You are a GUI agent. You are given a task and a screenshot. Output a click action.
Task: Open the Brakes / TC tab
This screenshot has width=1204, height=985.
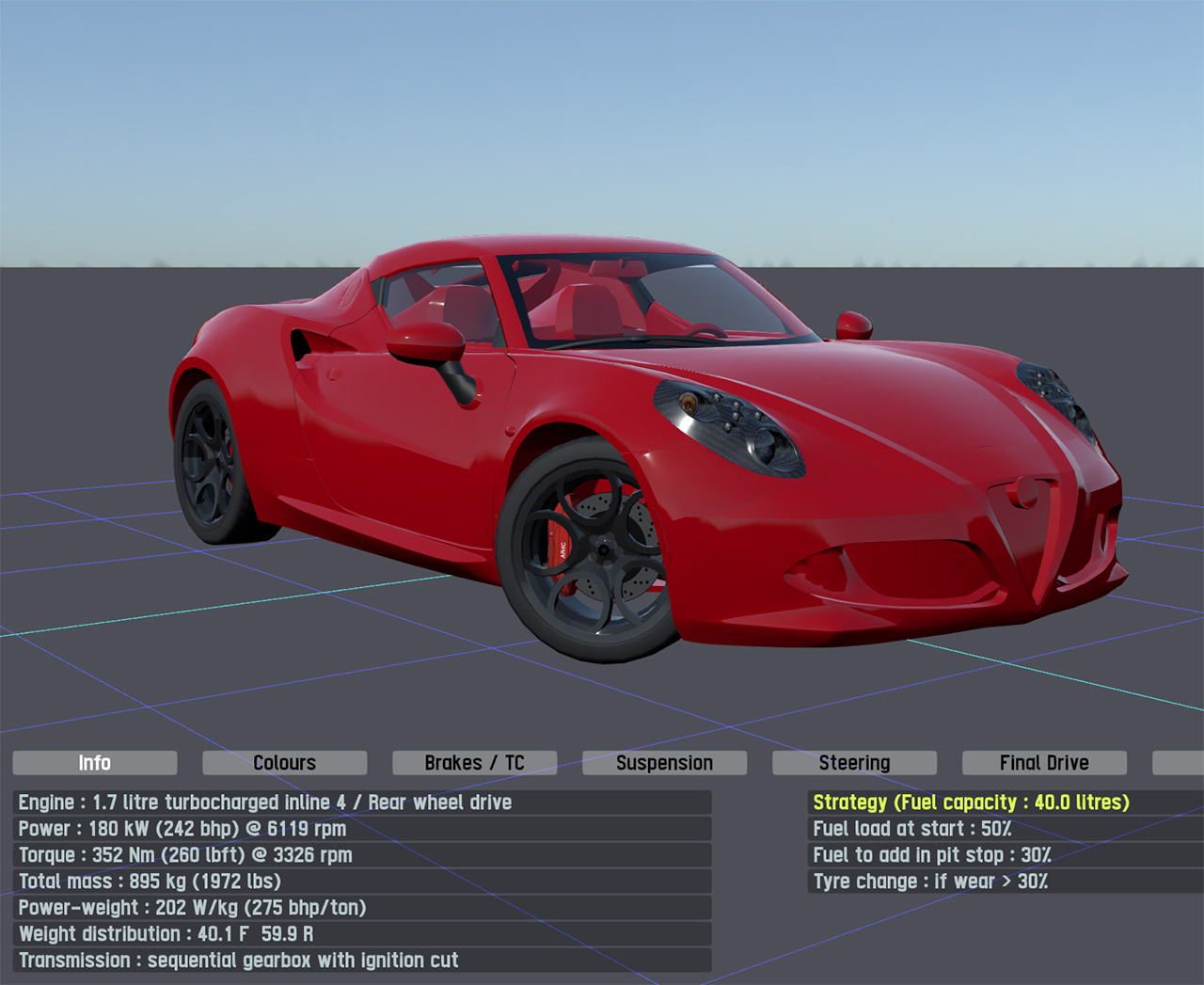pos(475,763)
